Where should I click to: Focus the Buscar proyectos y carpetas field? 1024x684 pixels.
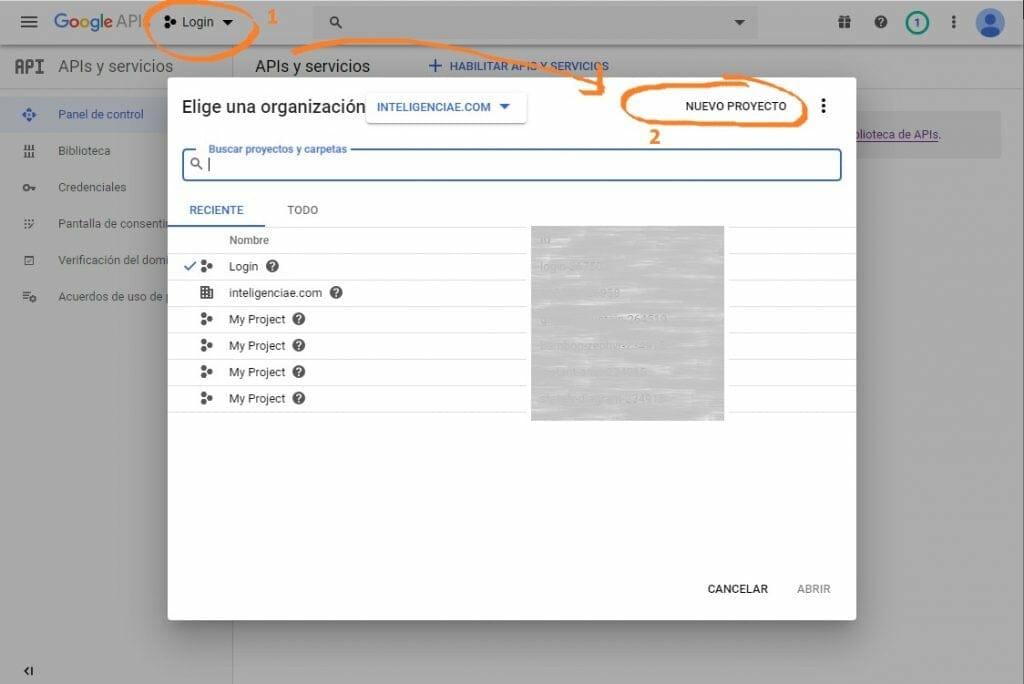pyautogui.click(x=520, y=165)
